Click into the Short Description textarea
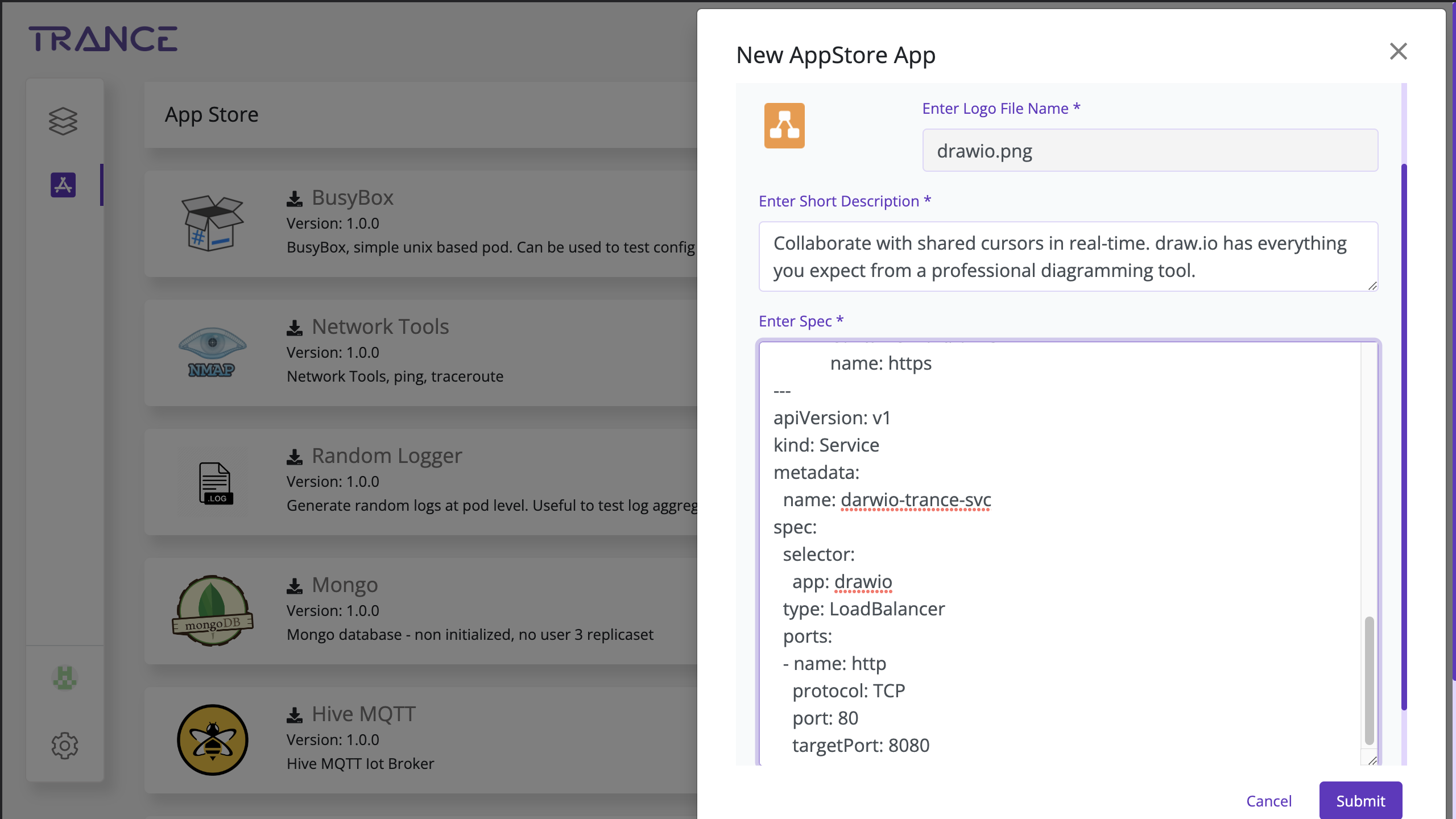Image resolution: width=1456 pixels, height=819 pixels. tap(1068, 257)
